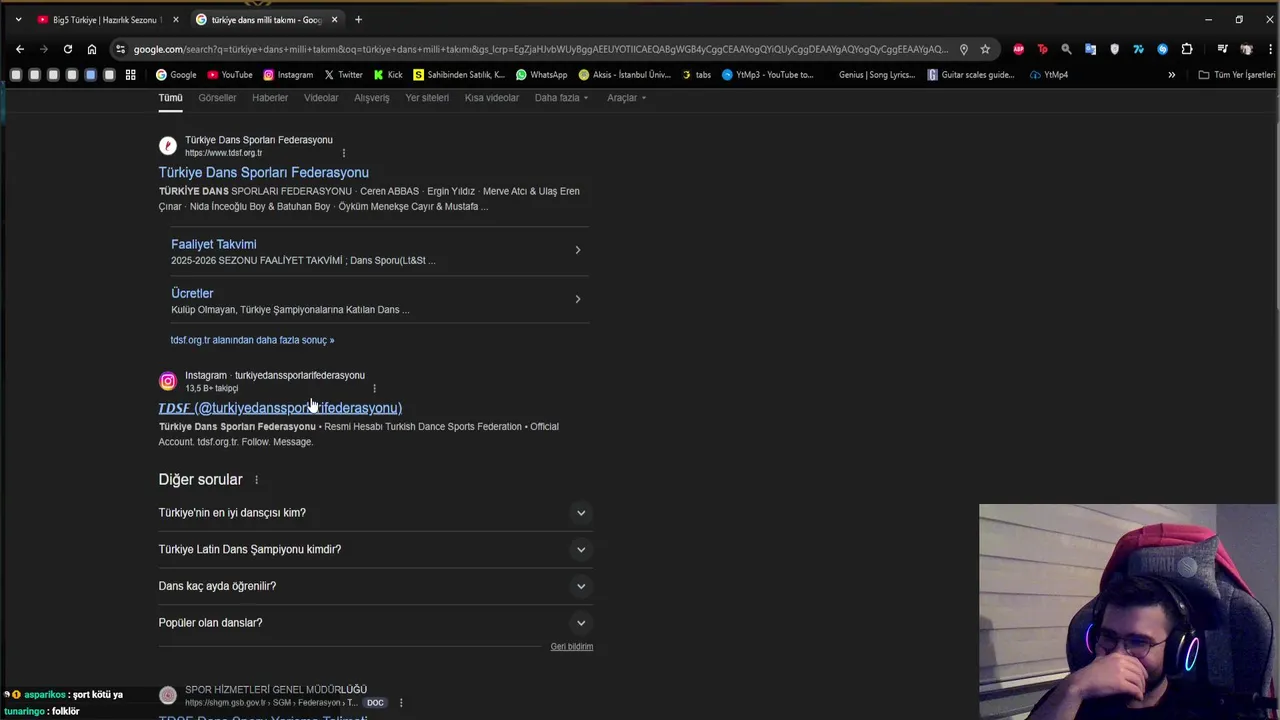This screenshot has width=1280, height=720.
Task: Open the DOC options for SGM result
Action: click(x=401, y=703)
